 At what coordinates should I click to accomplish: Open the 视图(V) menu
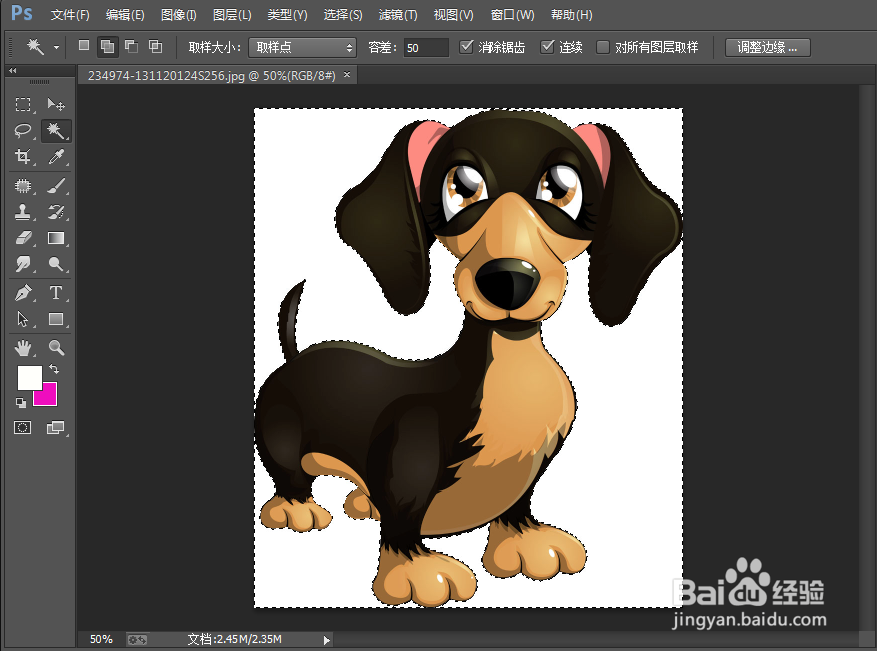(x=453, y=15)
